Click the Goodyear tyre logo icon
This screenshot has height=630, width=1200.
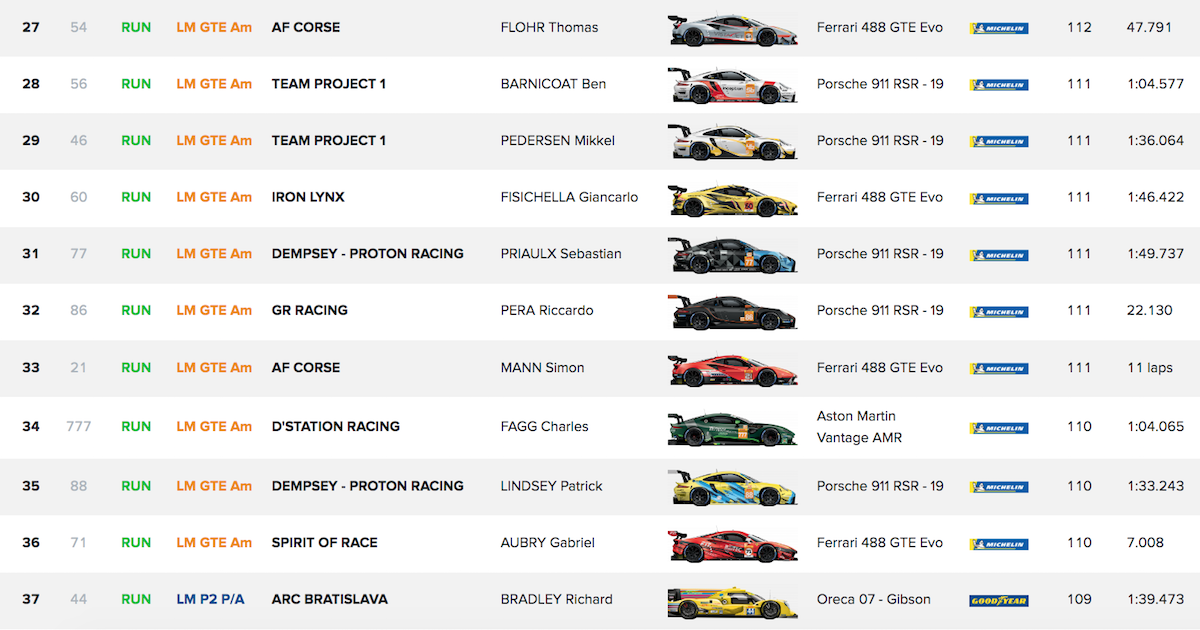(998, 601)
